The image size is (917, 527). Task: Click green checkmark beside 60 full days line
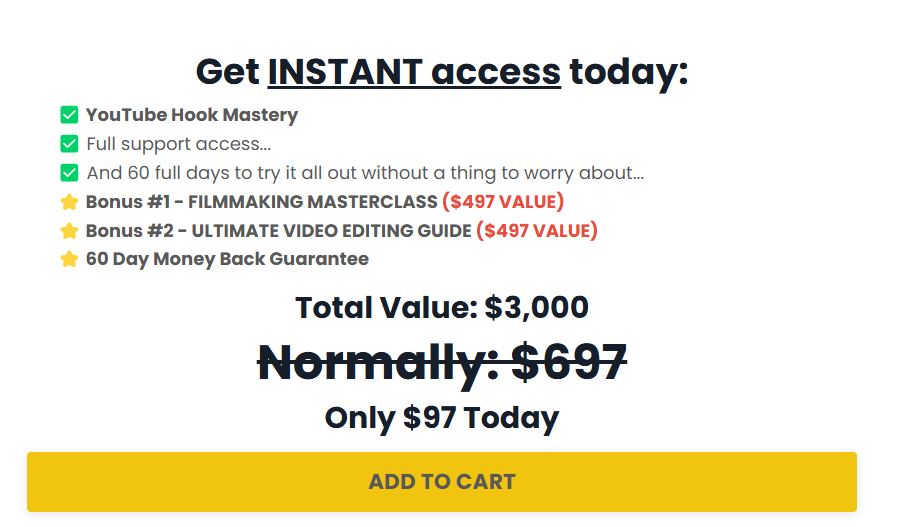(69, 173)
